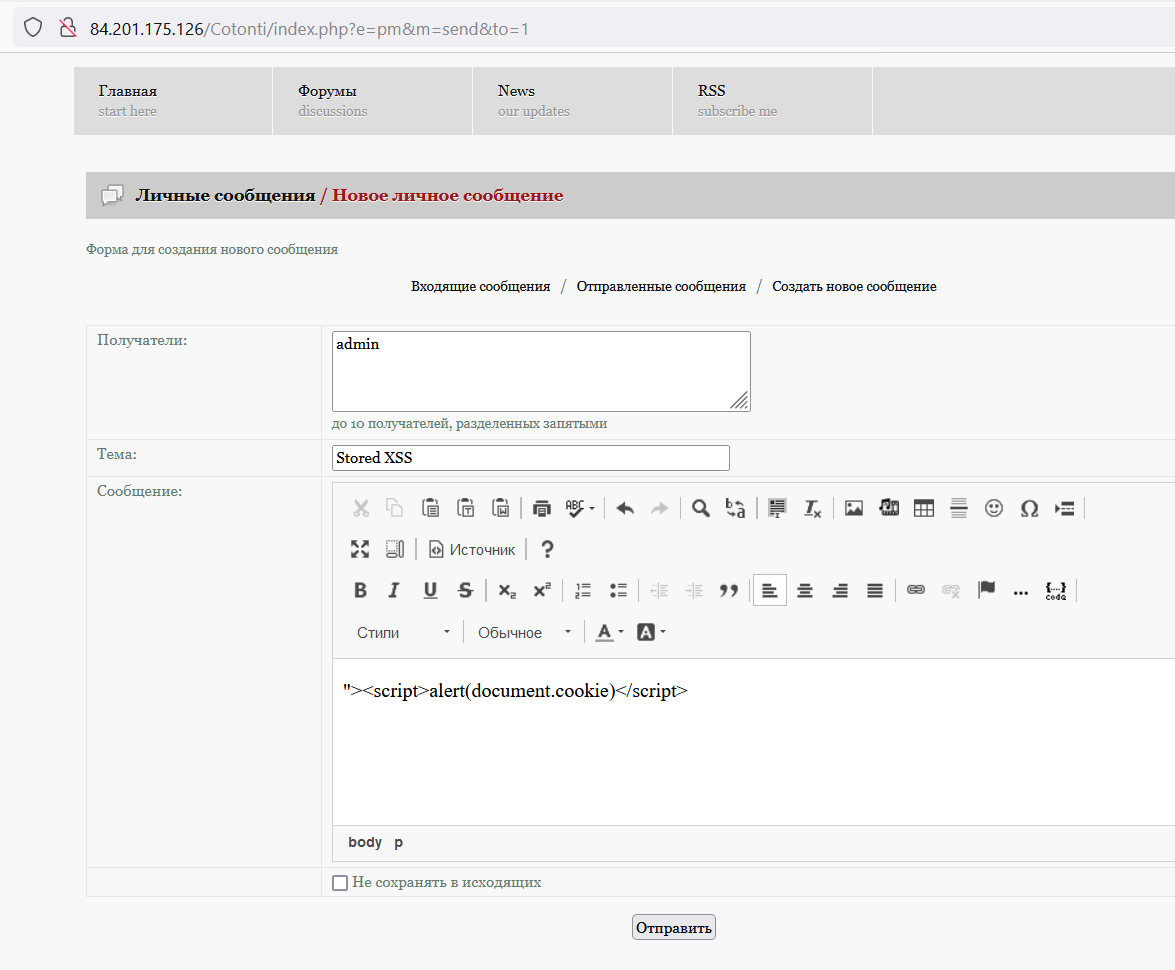Click the Личные сообщения breadcrumb link
The height and width of the screenshot is (970, 1175).
click(225, 195)
